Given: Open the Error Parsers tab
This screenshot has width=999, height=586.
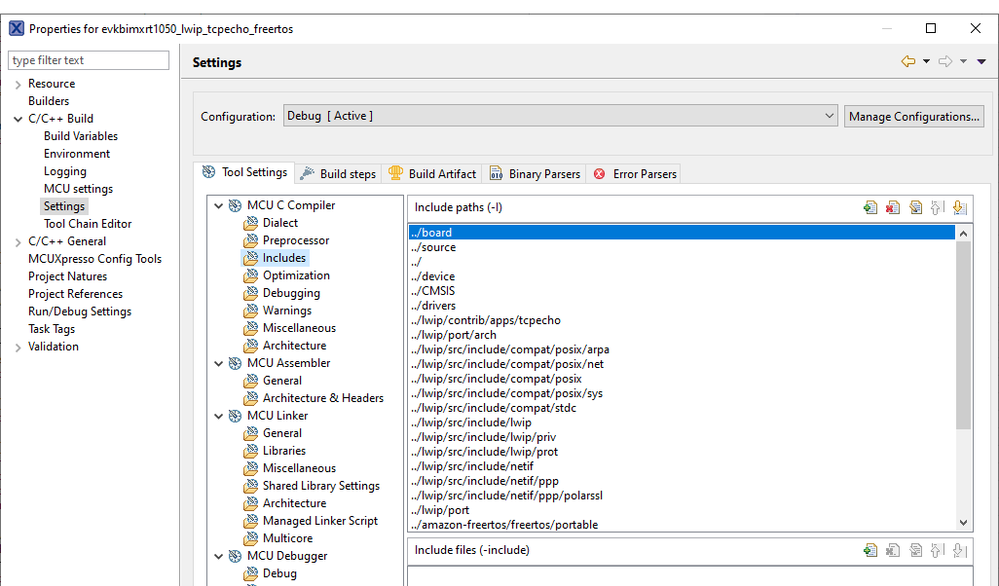Looking at the screenshot, I should (x=635, y=174).
